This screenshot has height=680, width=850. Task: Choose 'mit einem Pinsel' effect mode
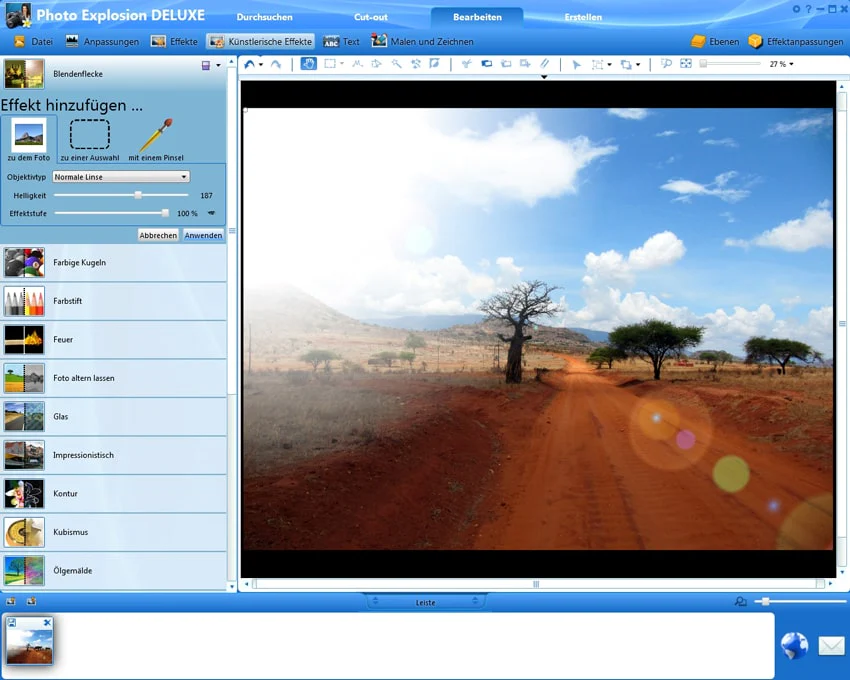point(156,140)
